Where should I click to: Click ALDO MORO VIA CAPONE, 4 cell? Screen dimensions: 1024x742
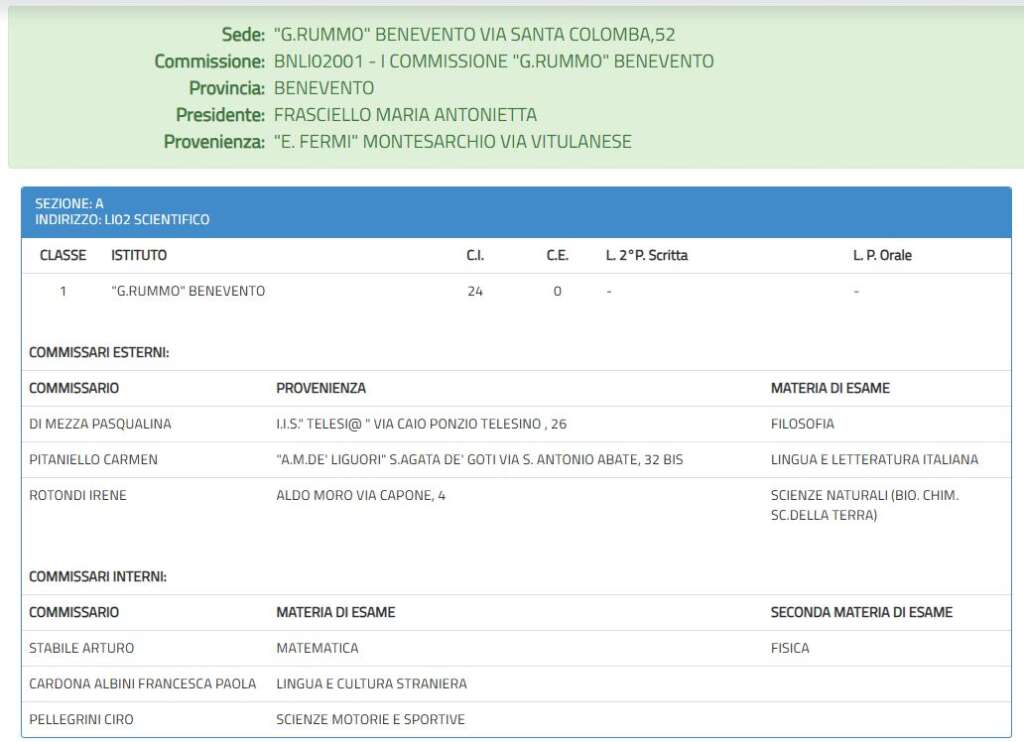[360, 496]
